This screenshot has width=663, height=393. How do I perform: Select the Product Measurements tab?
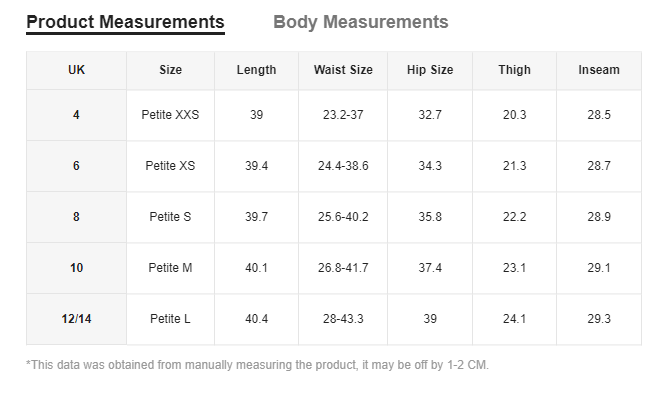click(x=125, y=22)
